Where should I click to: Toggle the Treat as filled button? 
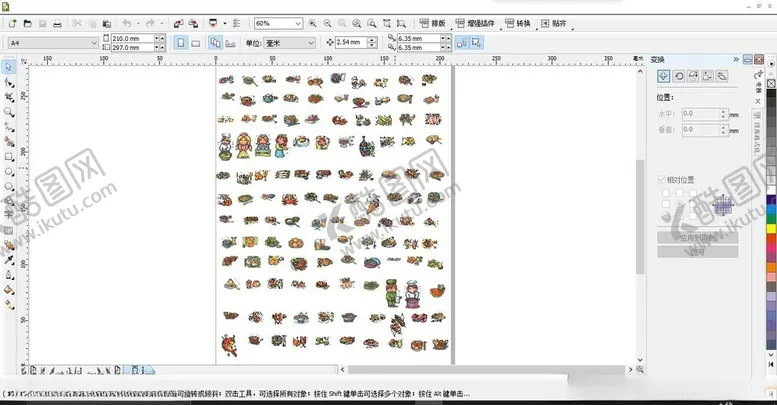476,43
